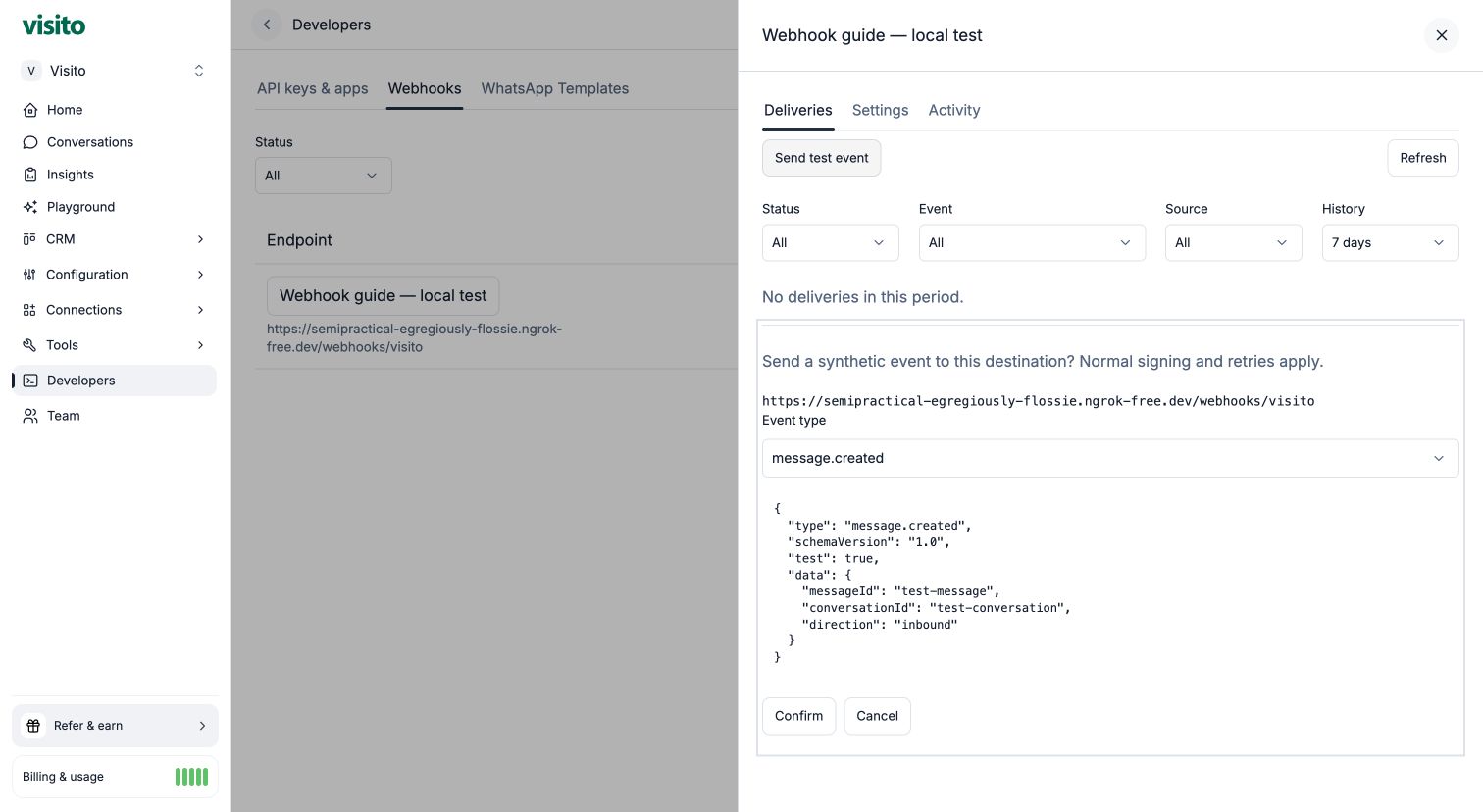Viewport: 1483px width, 812px height.
Task: Open the API keys & apps tab
Action: click(313, 88)
